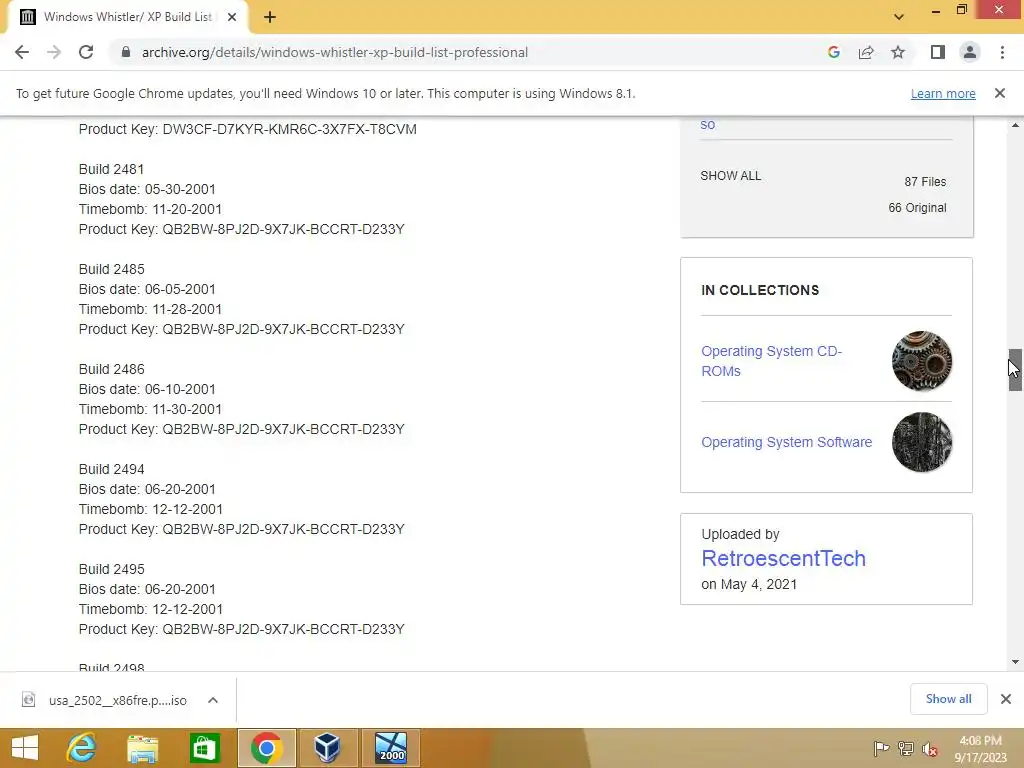
Task: Click the 'IN COLLECTIONS' heading
Action: click(760, 290)
